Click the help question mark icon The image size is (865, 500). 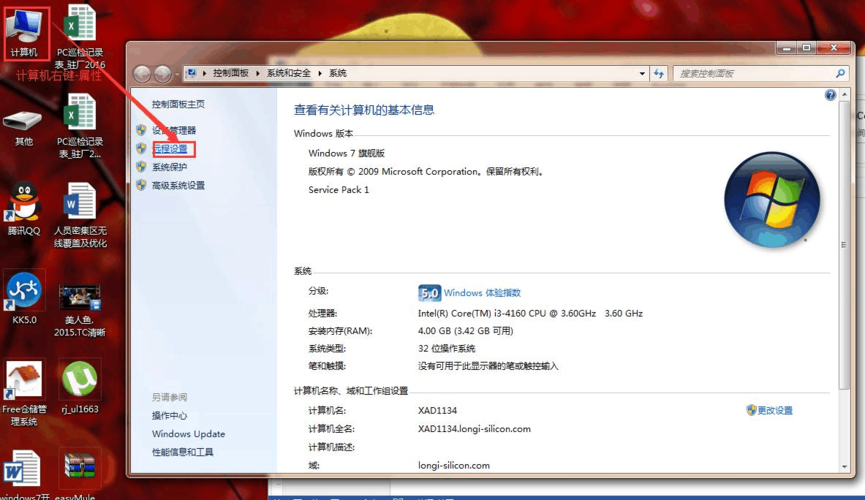pyautogui.click(x=830, y=96)
